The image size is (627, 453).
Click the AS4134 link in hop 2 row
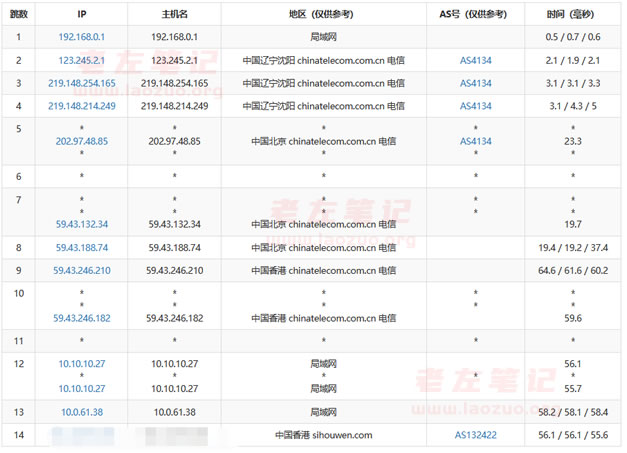[475, 60]
